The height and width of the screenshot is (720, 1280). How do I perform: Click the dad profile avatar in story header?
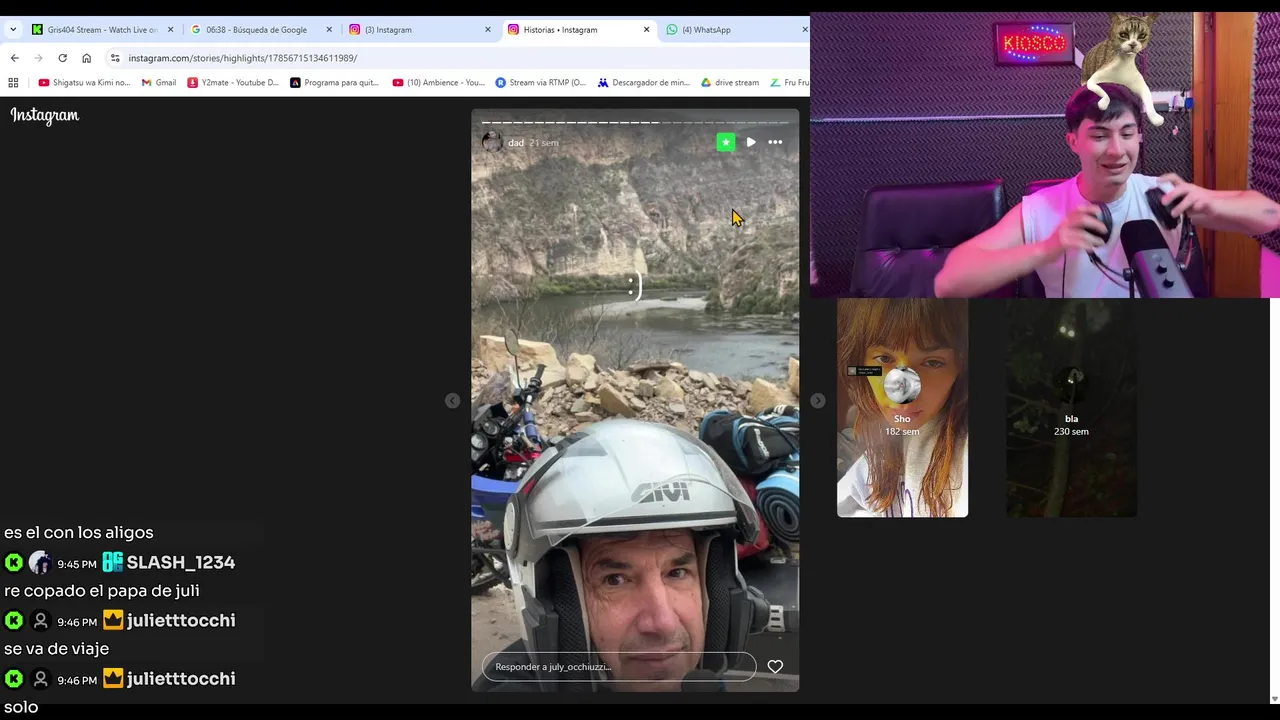coord(492,142)
